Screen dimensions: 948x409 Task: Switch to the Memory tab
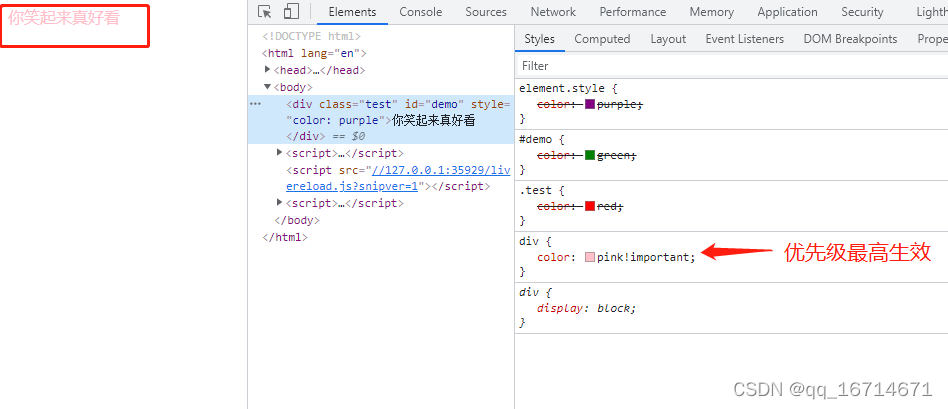coord(712,12)
